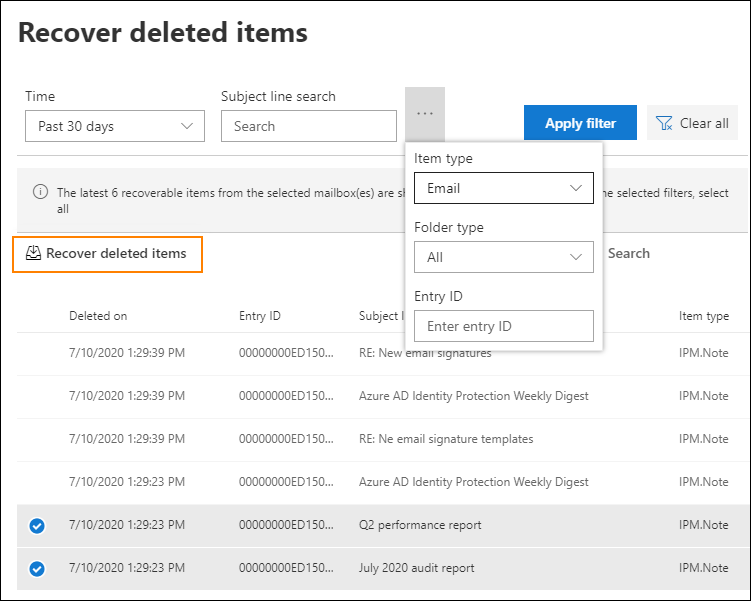Click the Clear all button
Screen dimensions: 751x601
[692, 123]
